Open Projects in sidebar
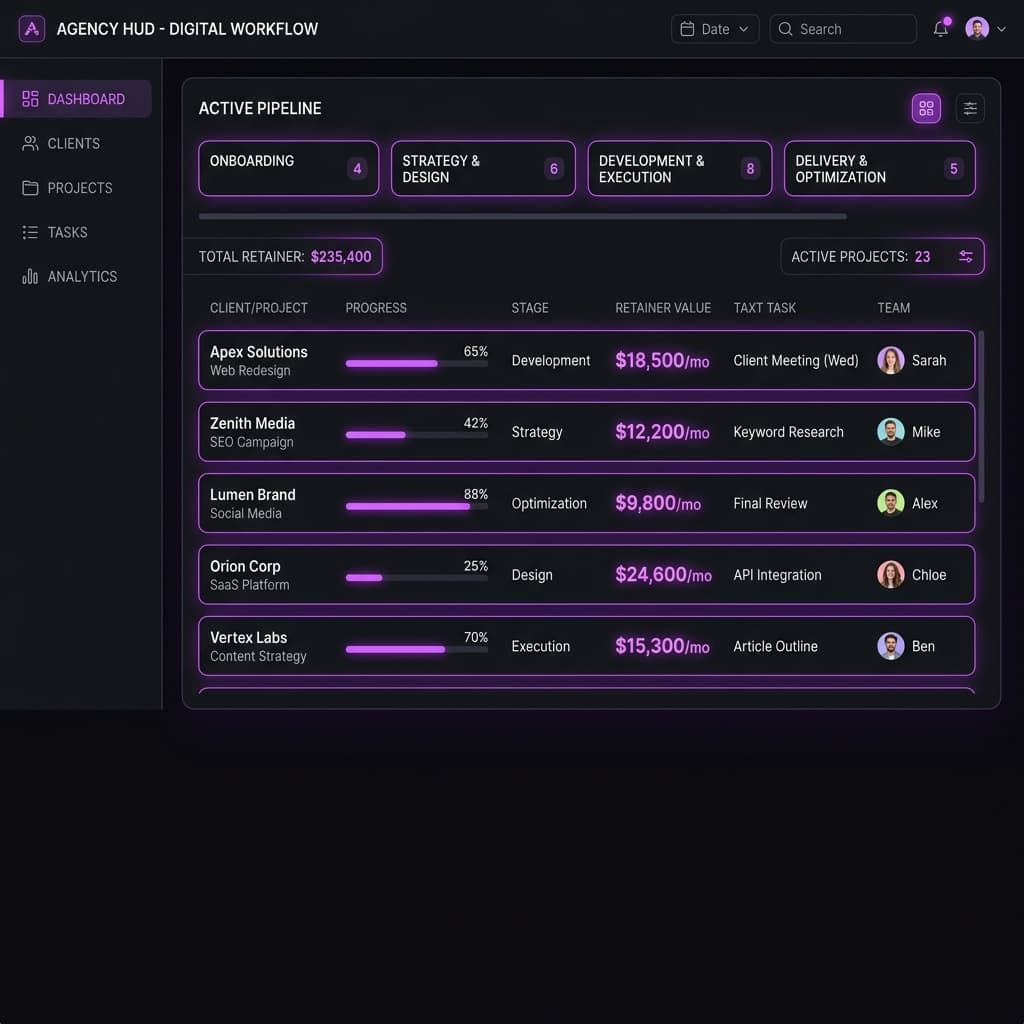1024x1024 pixels. tap(76, 187)
